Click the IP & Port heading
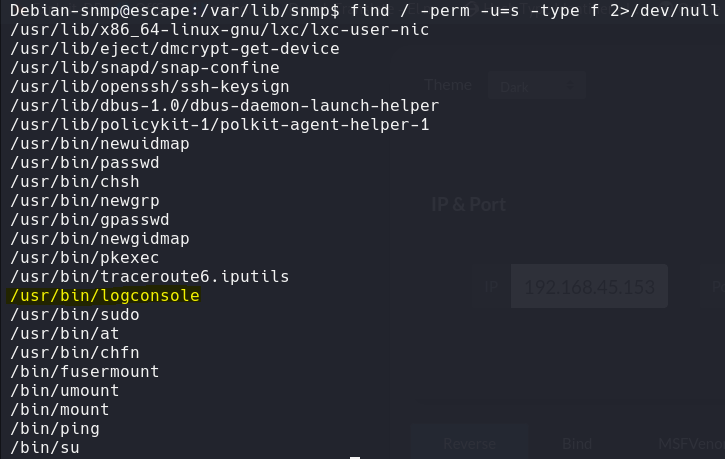 (468, 204)
